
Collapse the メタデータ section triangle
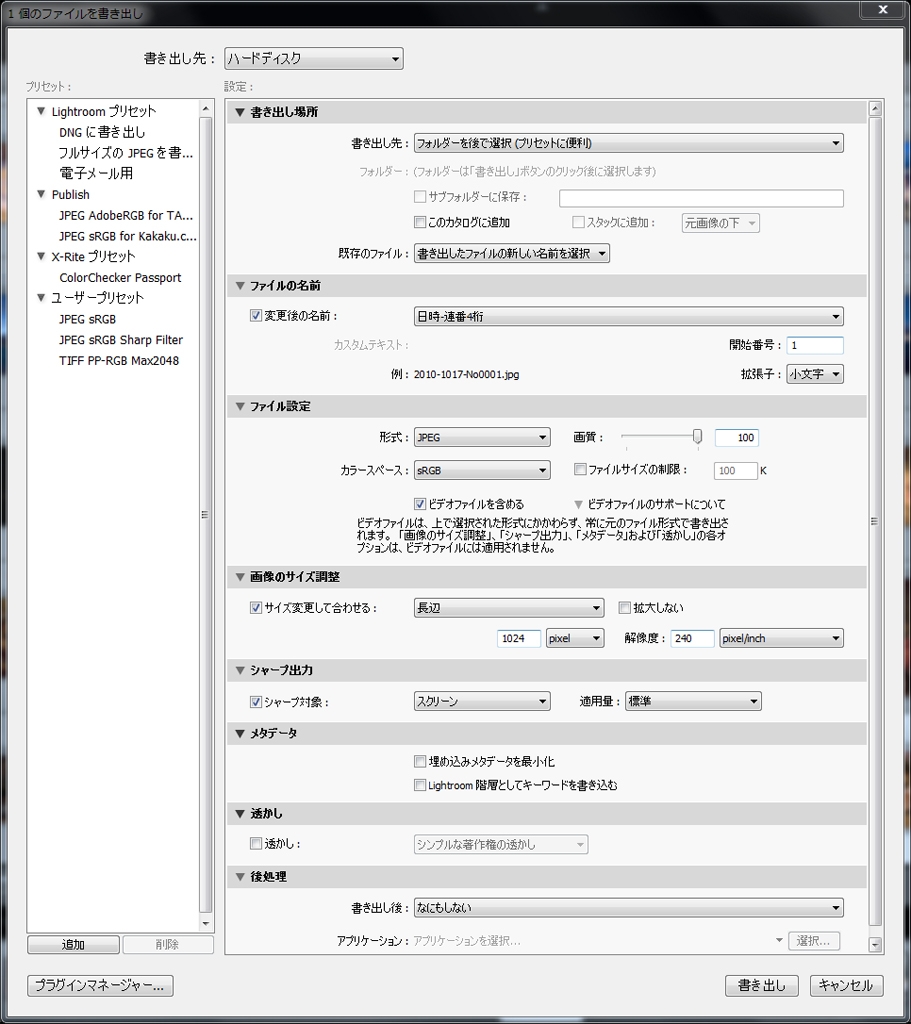coord(239,734)
